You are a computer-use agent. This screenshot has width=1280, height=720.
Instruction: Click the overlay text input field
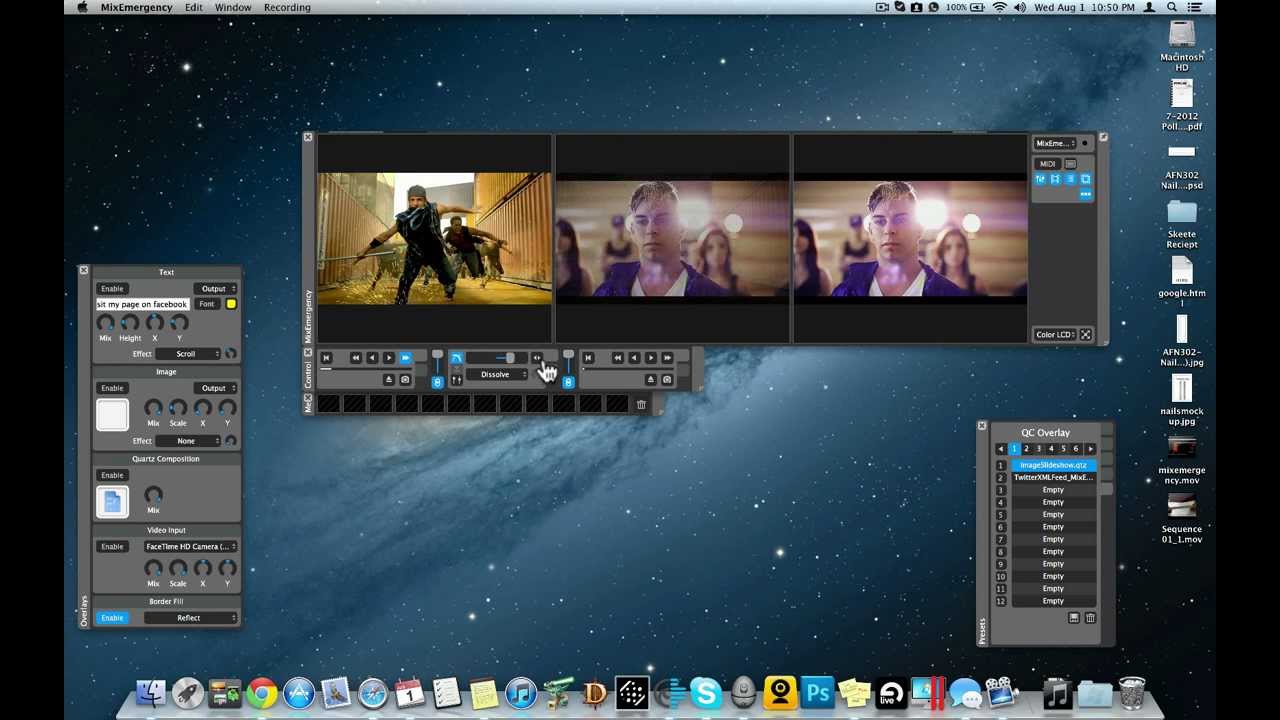[142, 304]
